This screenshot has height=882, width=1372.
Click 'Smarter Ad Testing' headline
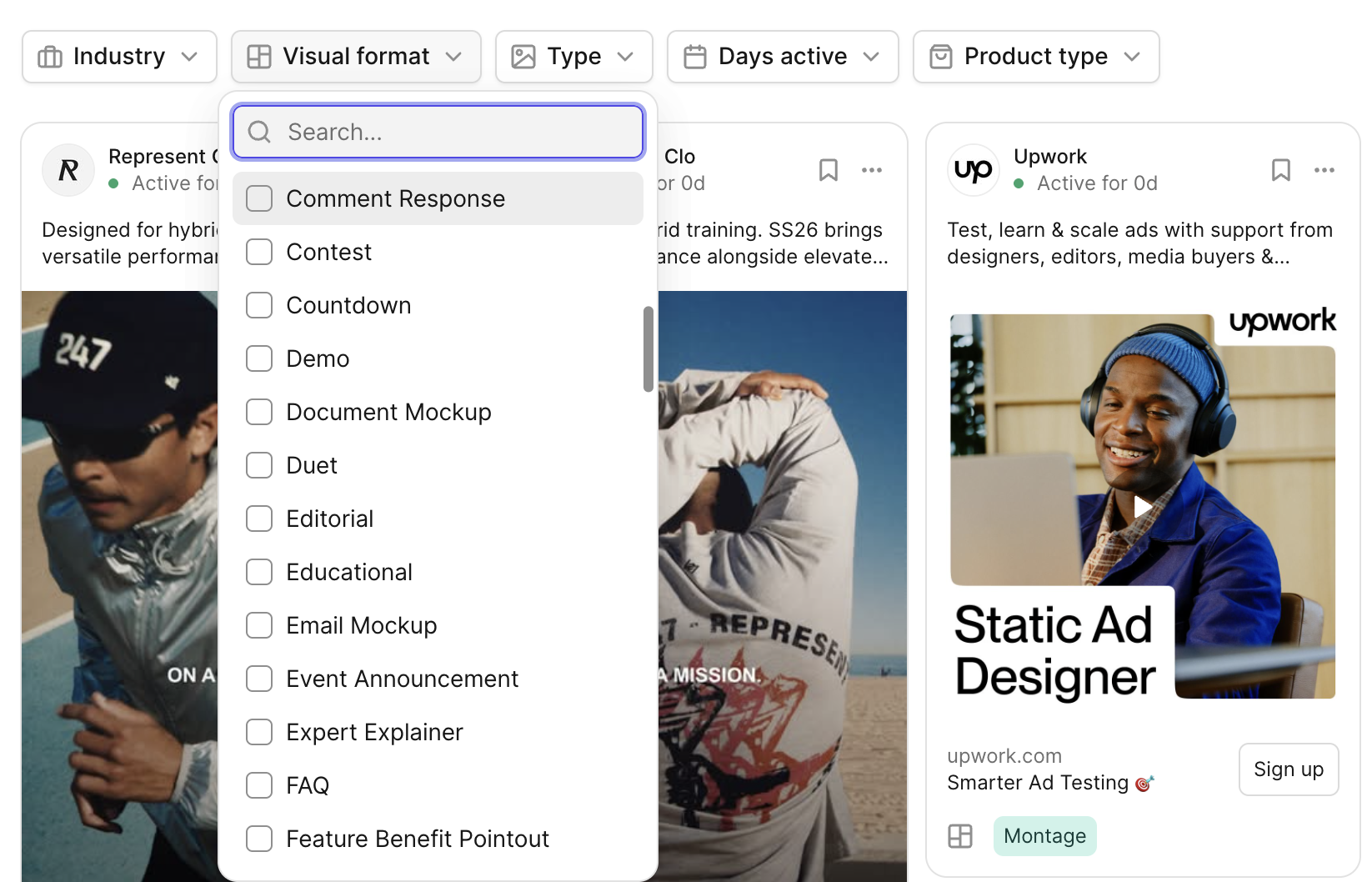tap(1038, 783)
